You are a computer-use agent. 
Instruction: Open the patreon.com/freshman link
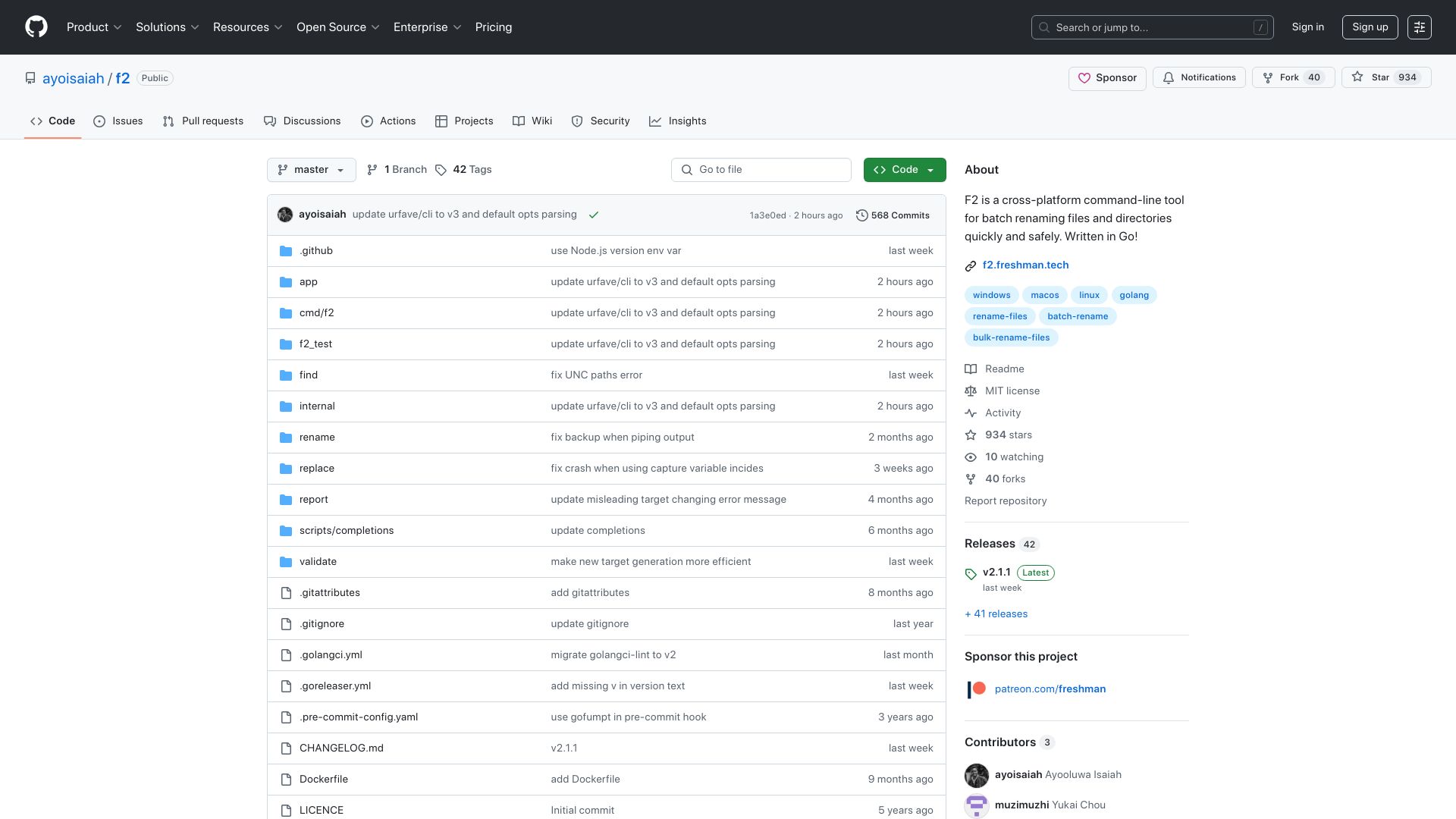[1050, 689]
